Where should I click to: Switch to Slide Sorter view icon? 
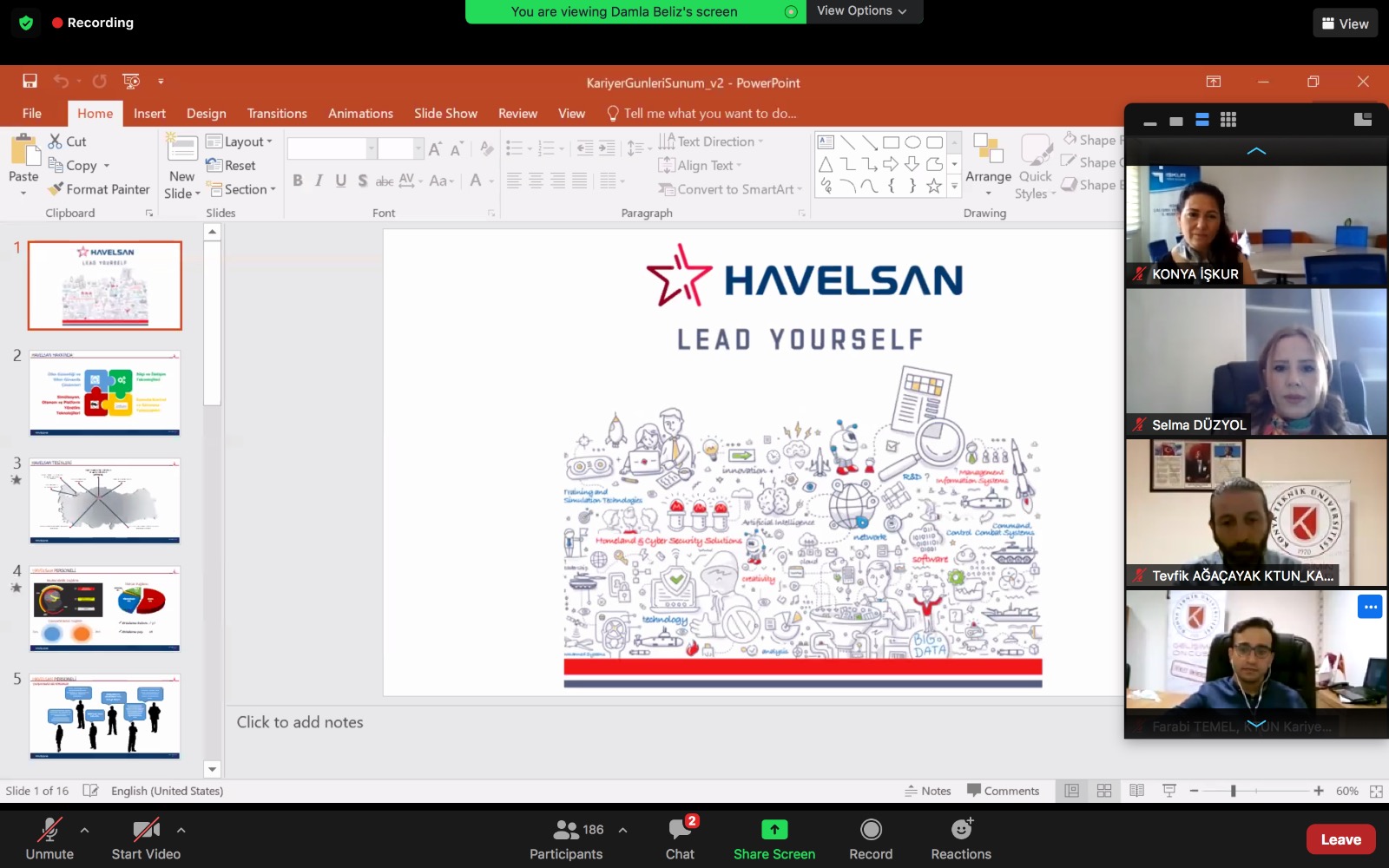click(1104, 791)
